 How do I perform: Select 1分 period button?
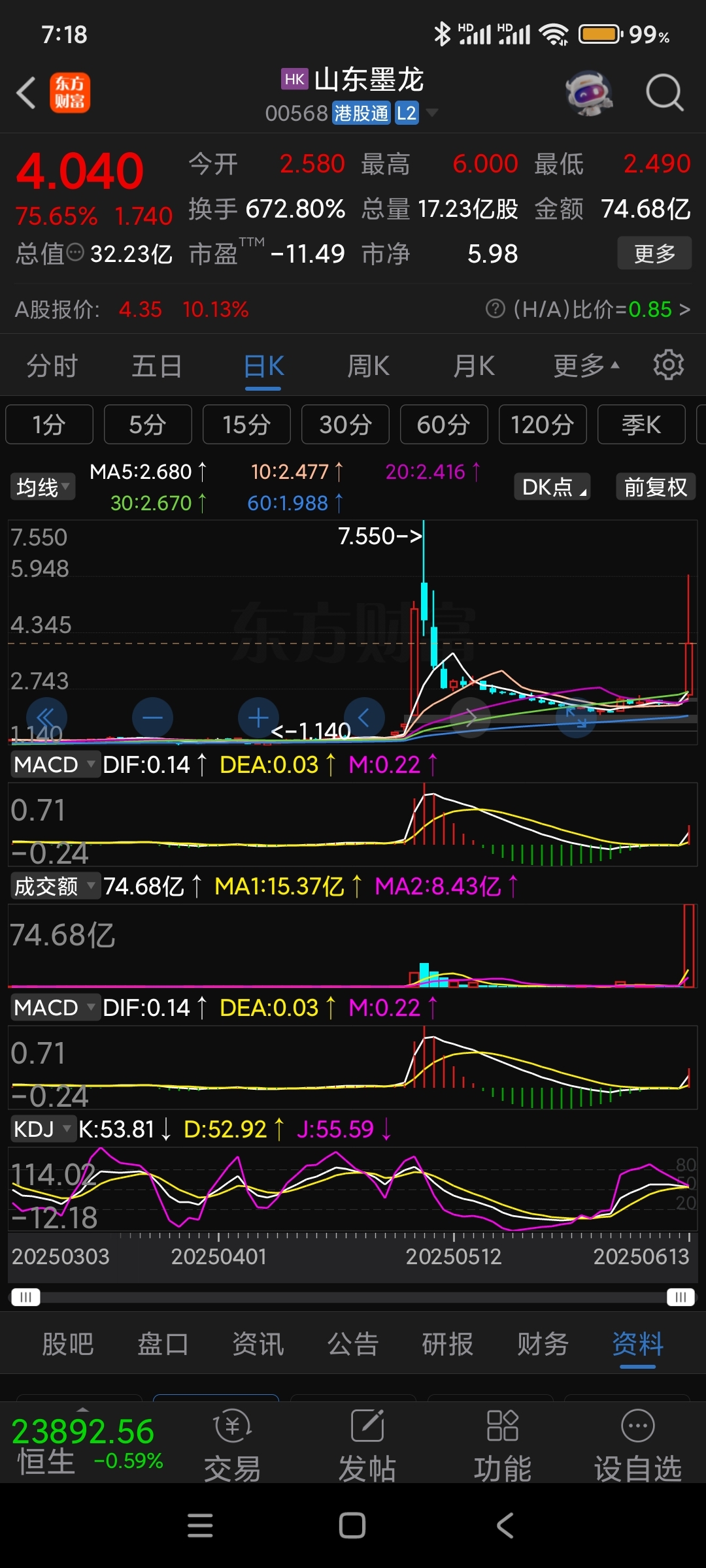(49, 425)
